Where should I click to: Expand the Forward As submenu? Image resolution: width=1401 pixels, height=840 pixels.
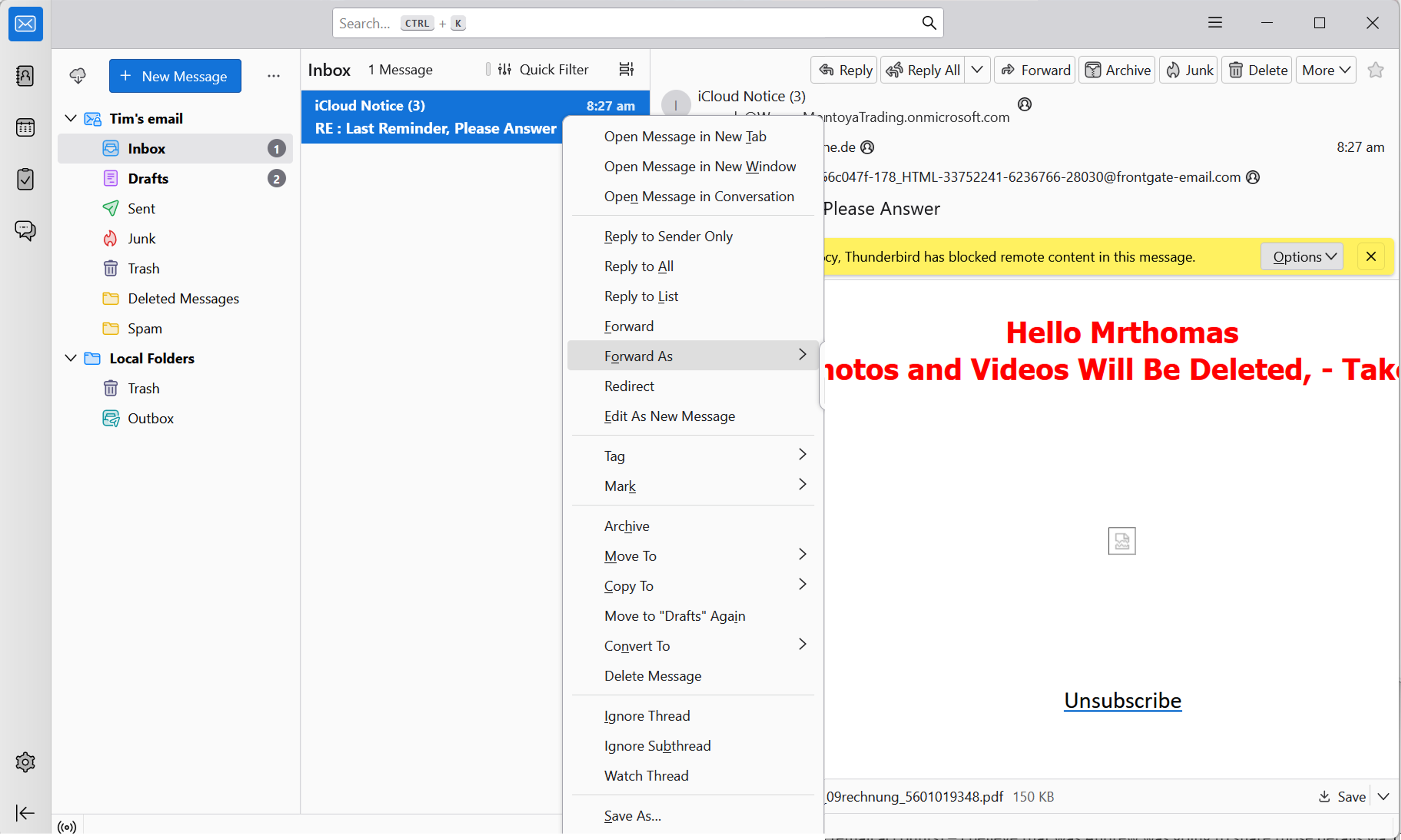click(693, 355)
